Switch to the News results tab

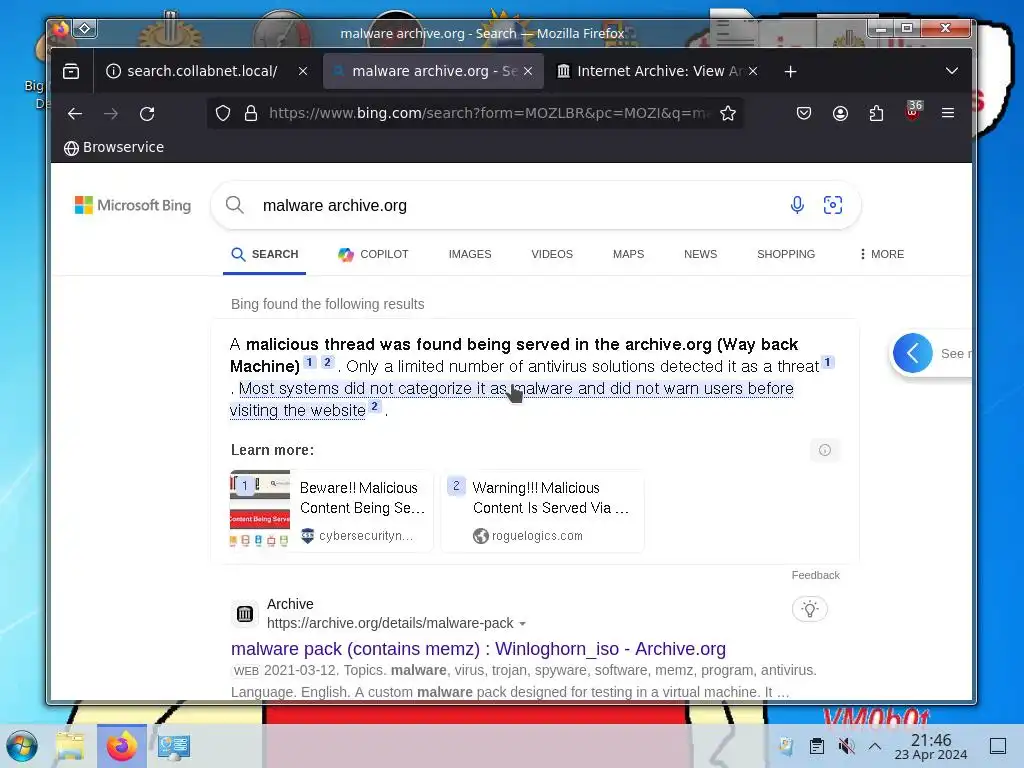point(700,254)
